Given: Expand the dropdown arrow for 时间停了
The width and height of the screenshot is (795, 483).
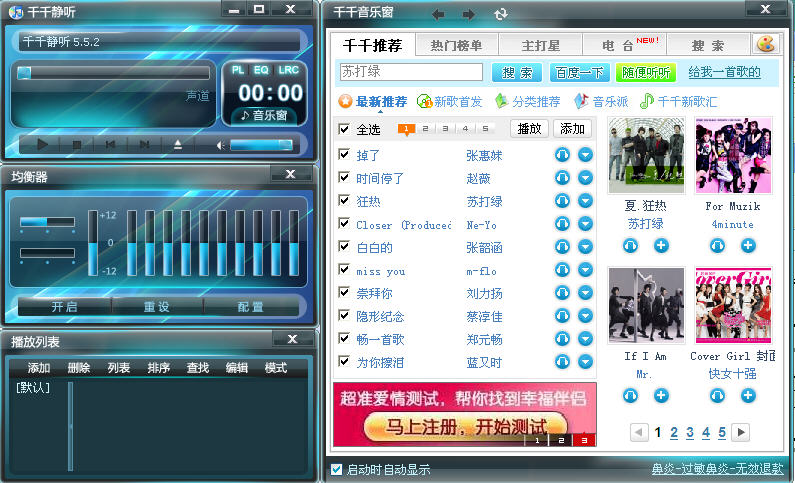Looking at the screenshot, I should coord(586,178).
